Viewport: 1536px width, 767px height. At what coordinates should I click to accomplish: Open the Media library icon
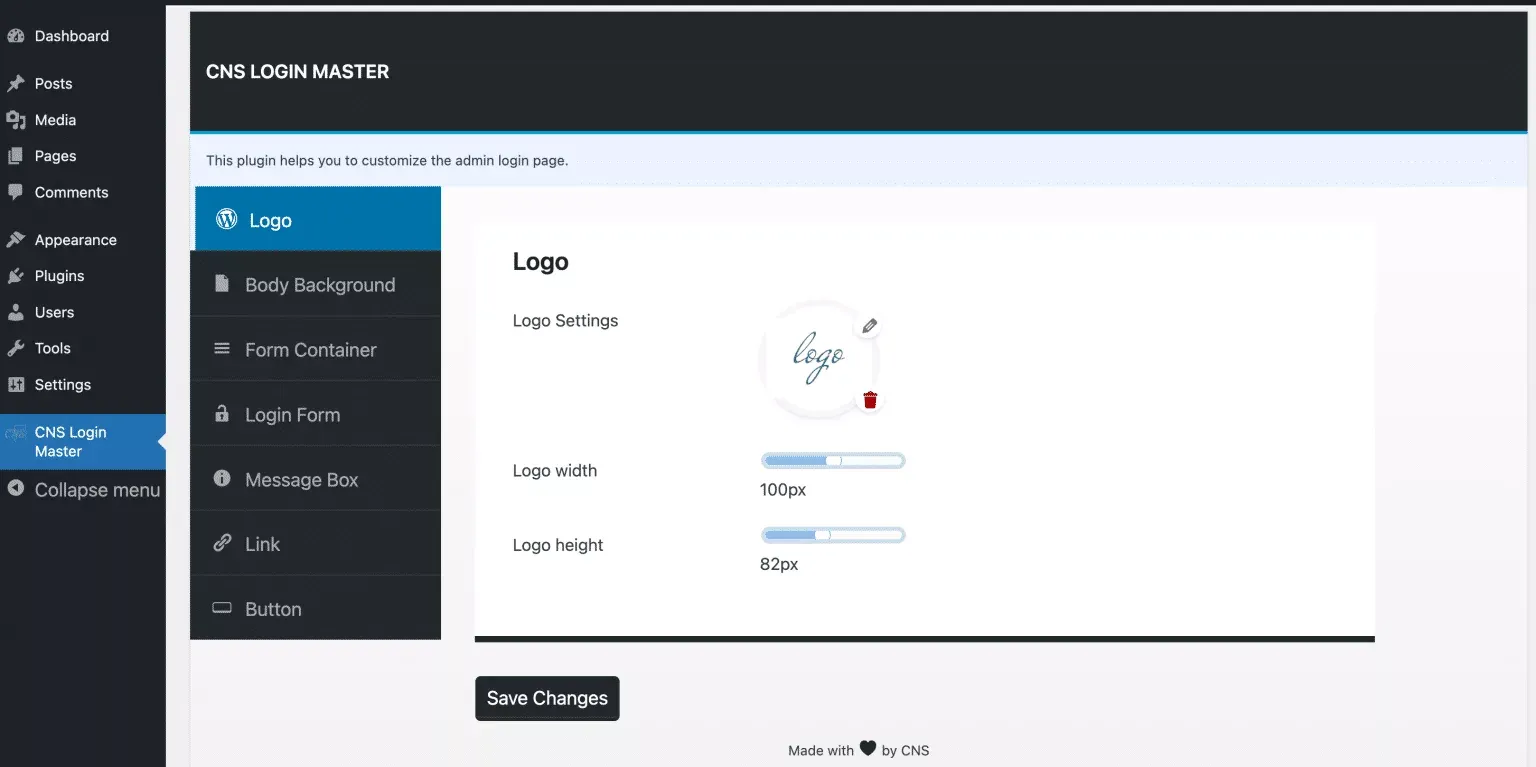tap(17, 119)
